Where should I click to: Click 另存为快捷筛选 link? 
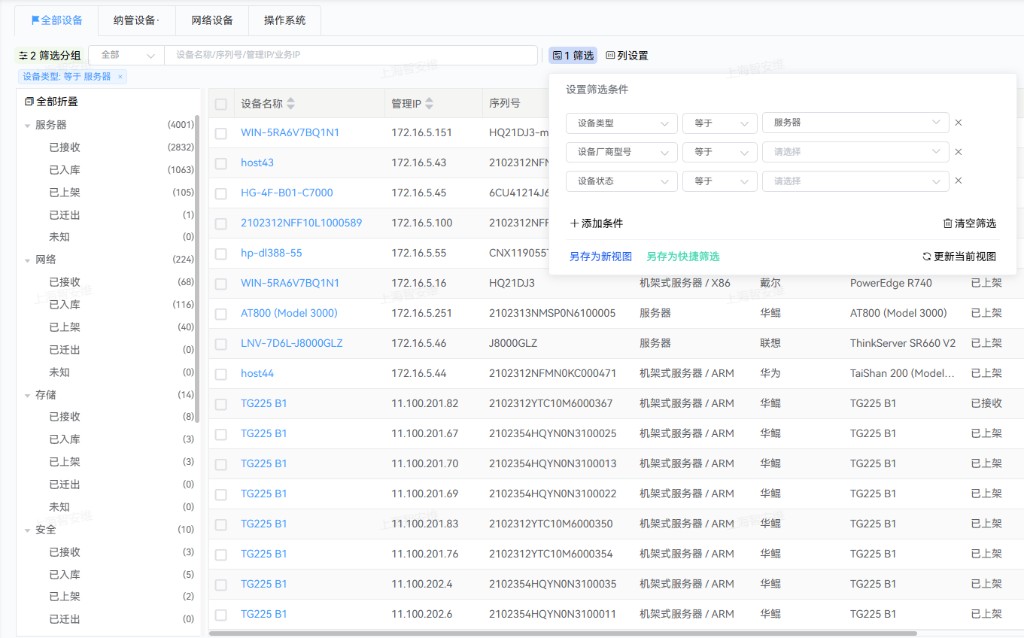click(x=682, y=257)
